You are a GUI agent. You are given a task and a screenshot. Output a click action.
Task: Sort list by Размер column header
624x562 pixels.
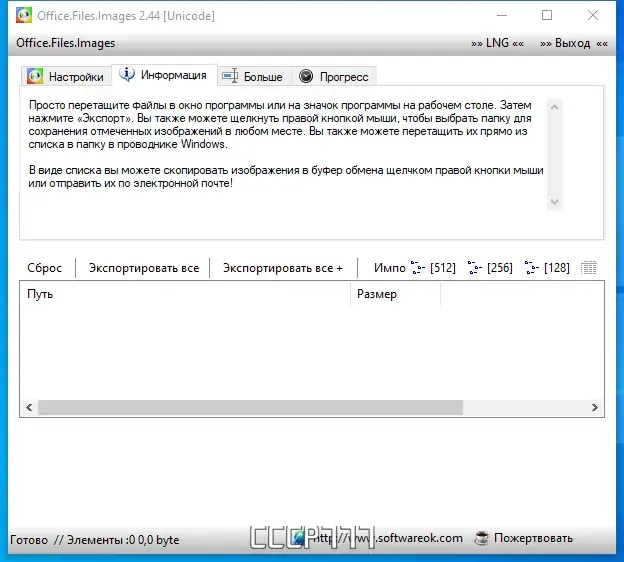[396, 294]
